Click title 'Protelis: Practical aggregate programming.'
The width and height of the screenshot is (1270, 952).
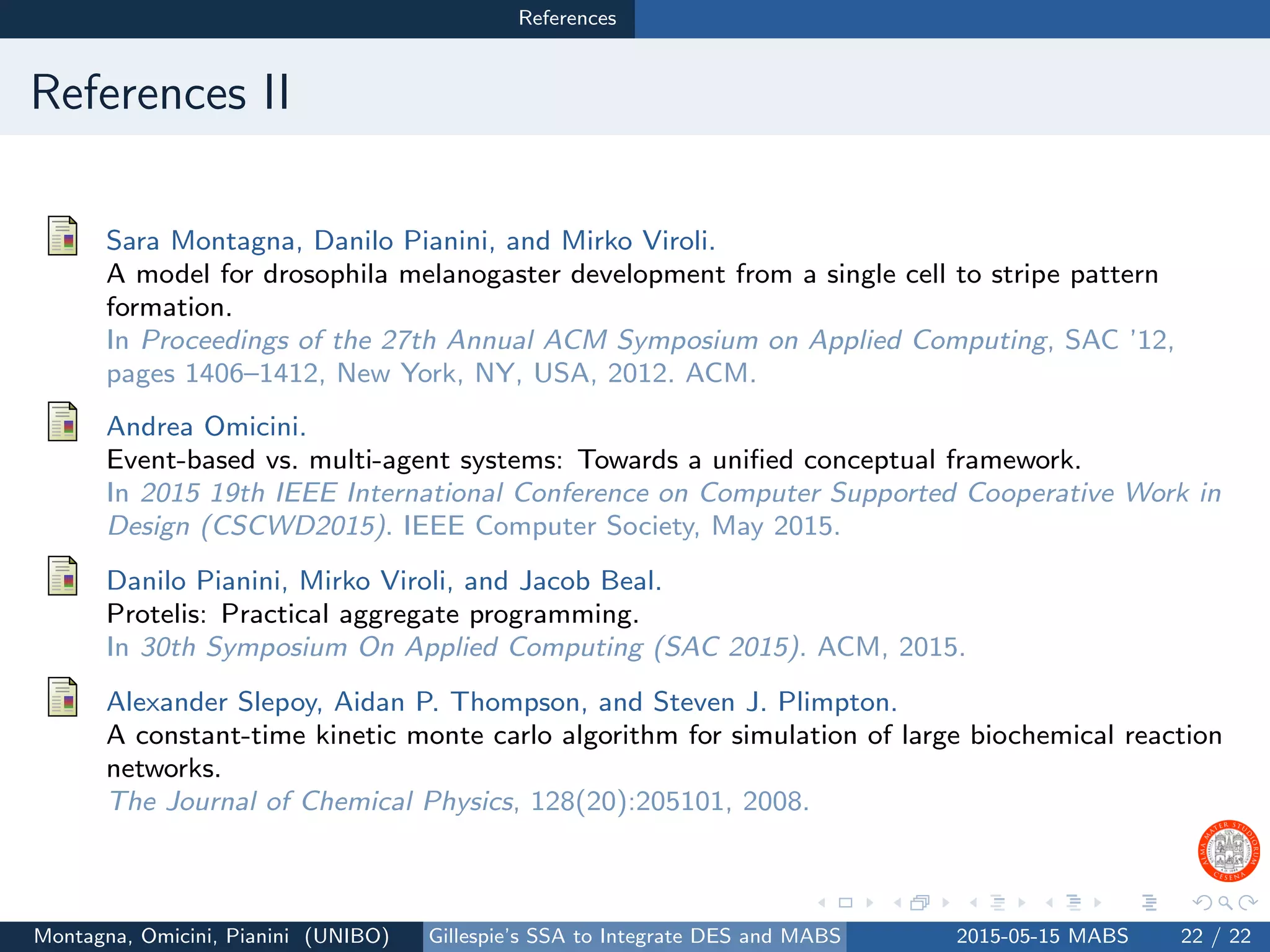point(373,614)
